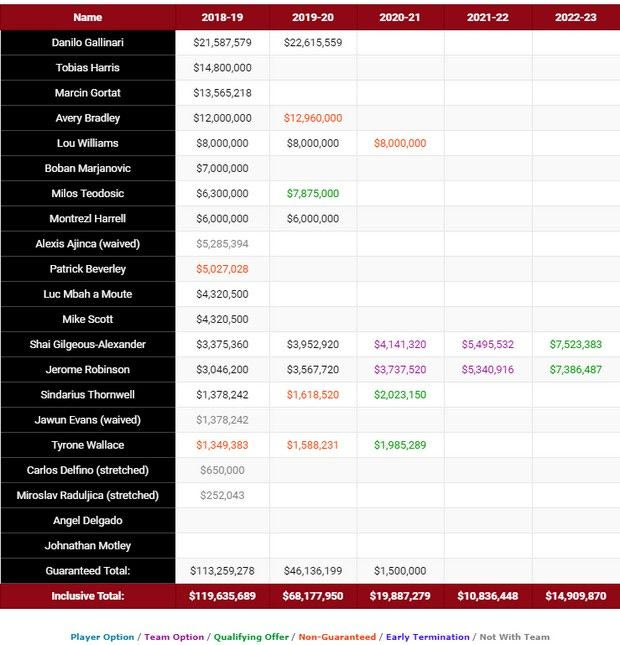Select the 2018-19 column header
Screen dimensions: 620x645
coord(221,17)
